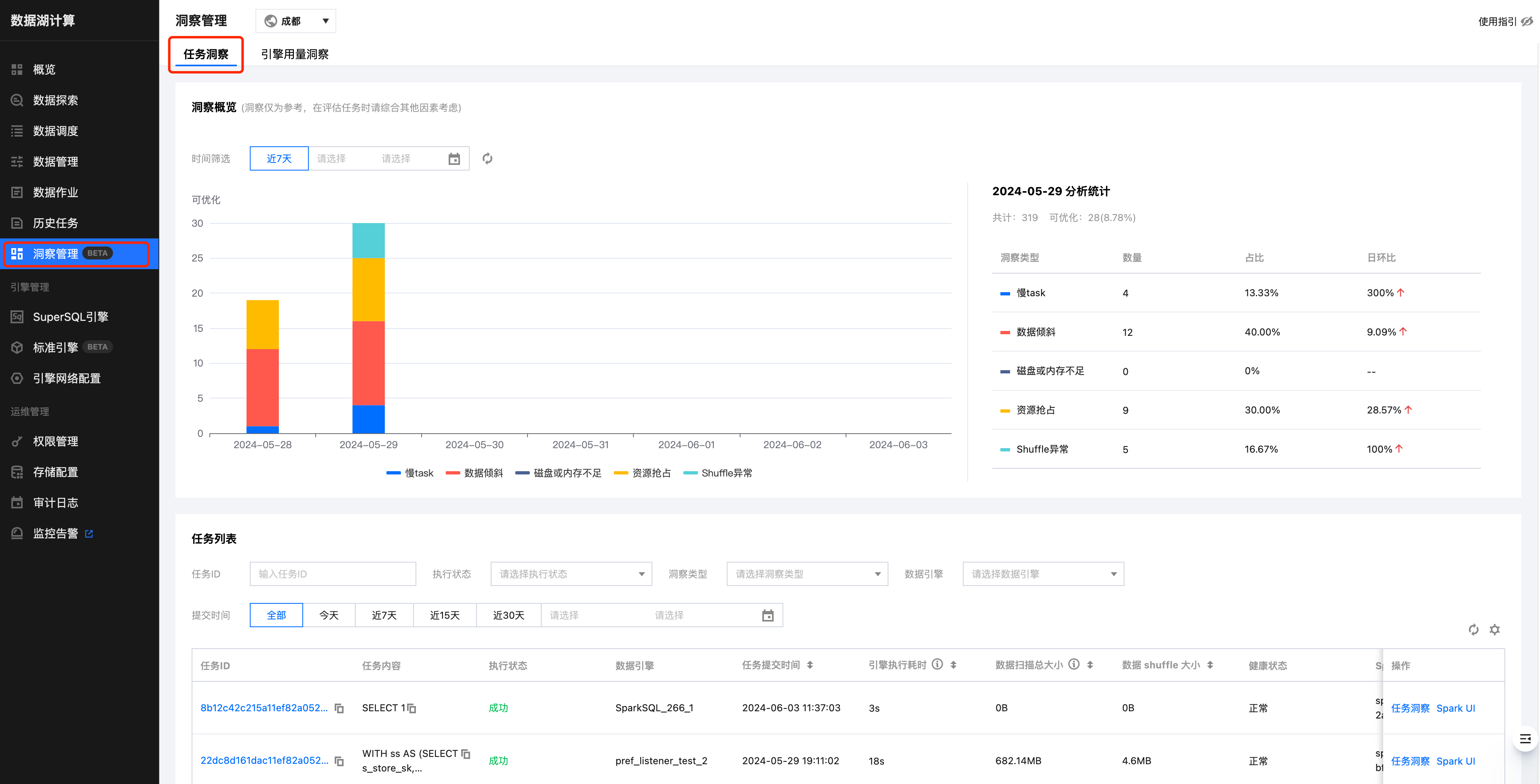Expand 请选择洞察类型 dropdown
The image size is (1540, 784).
pos(807,574)
